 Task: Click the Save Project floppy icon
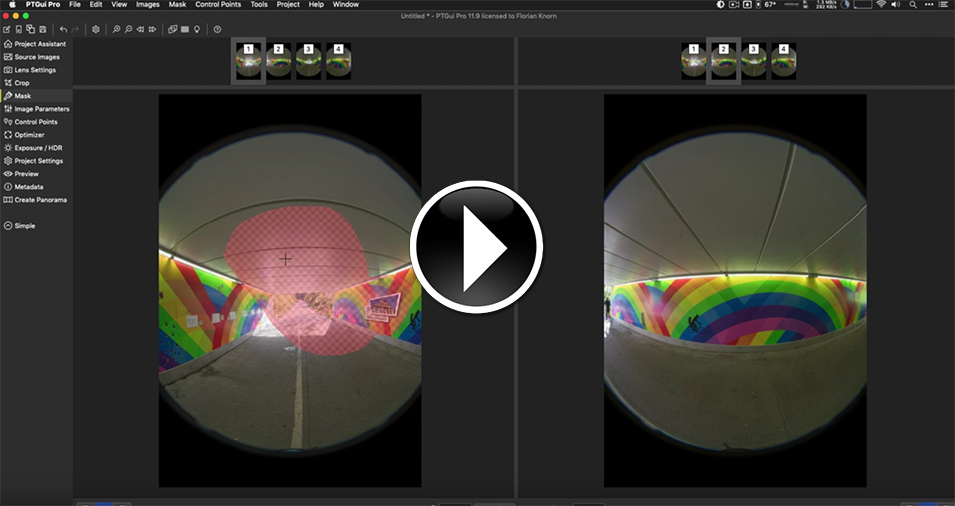43,29
